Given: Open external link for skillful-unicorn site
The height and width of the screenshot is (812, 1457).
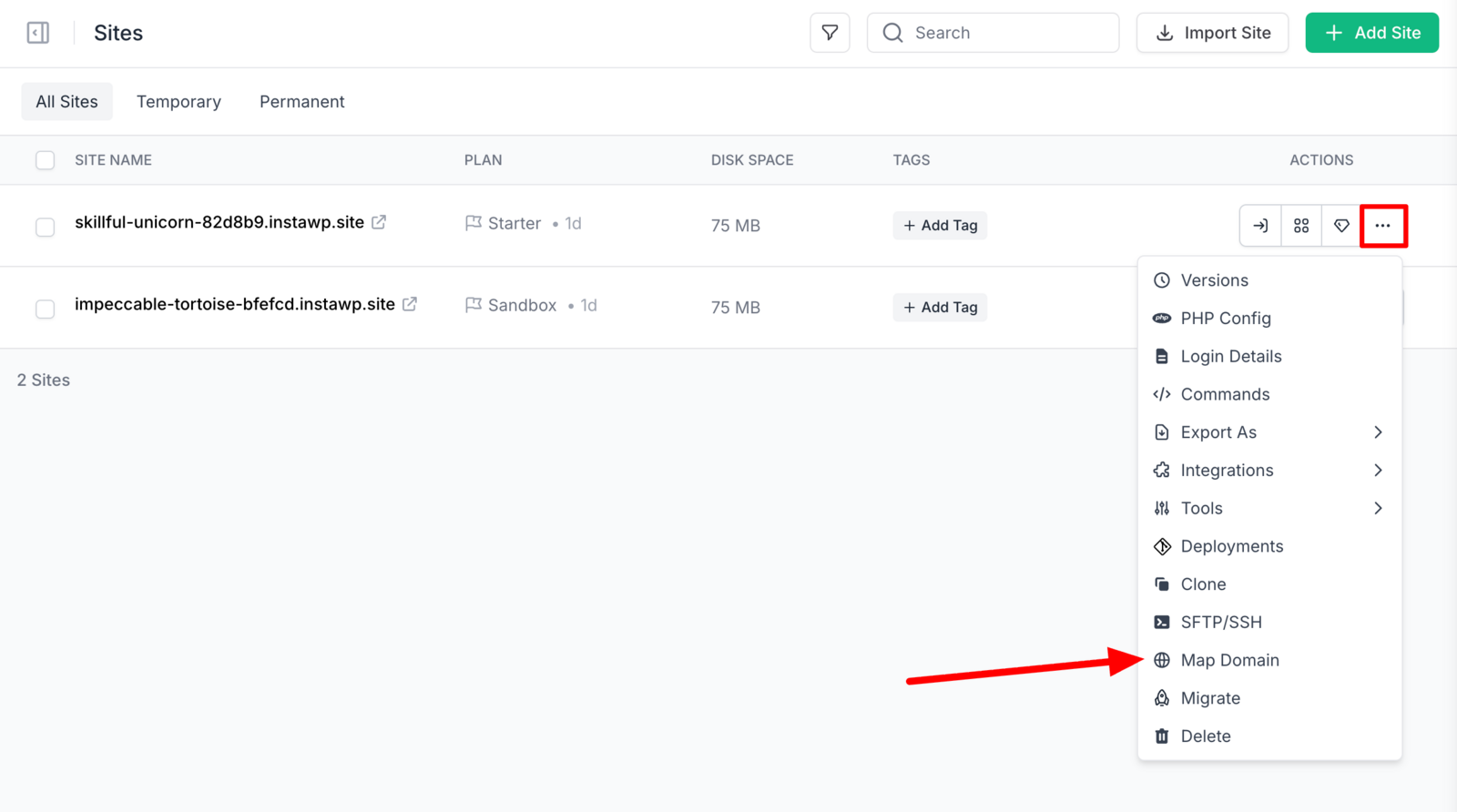Looking at the screenshot, I should [379, 222].
